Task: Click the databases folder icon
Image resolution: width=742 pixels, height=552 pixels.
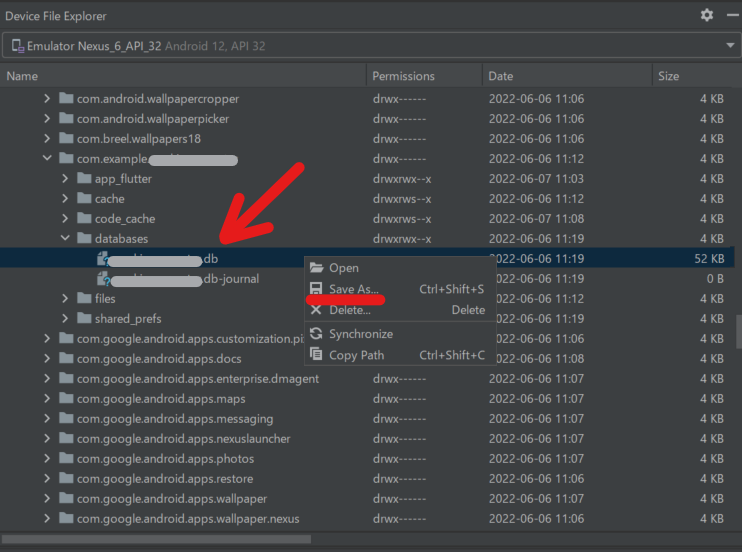Action: coord(84,238)
